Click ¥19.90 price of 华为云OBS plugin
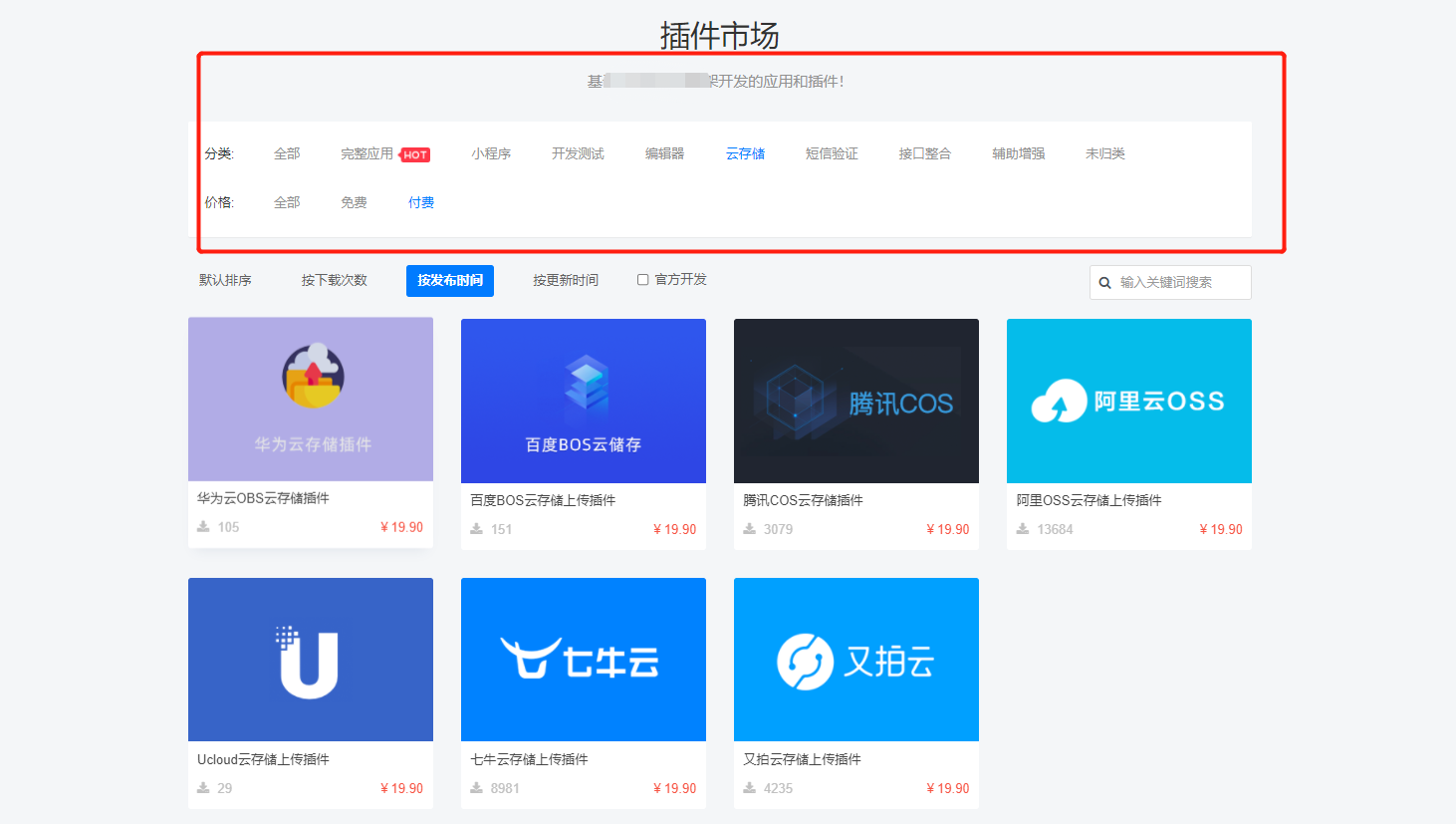This screenshot has height=824, width=1456. click(x=401, y=527)
